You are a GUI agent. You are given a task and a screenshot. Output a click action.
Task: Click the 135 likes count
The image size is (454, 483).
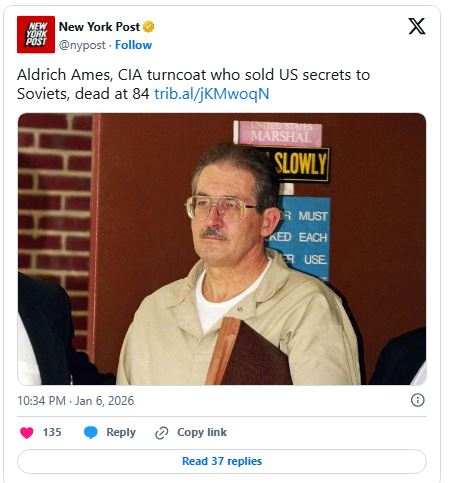click(x=52, y=432)
